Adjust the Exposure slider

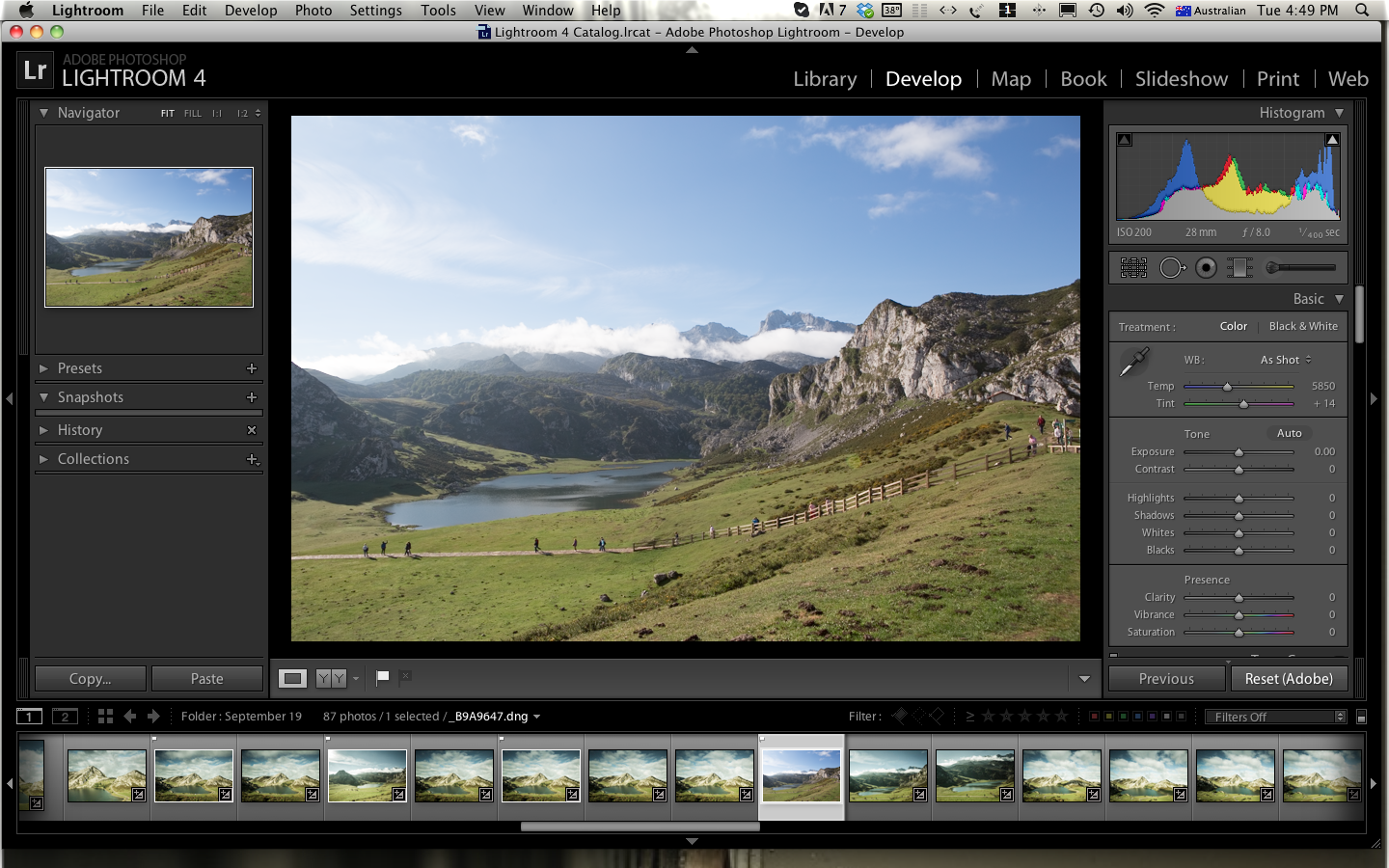click(1239, 451)
